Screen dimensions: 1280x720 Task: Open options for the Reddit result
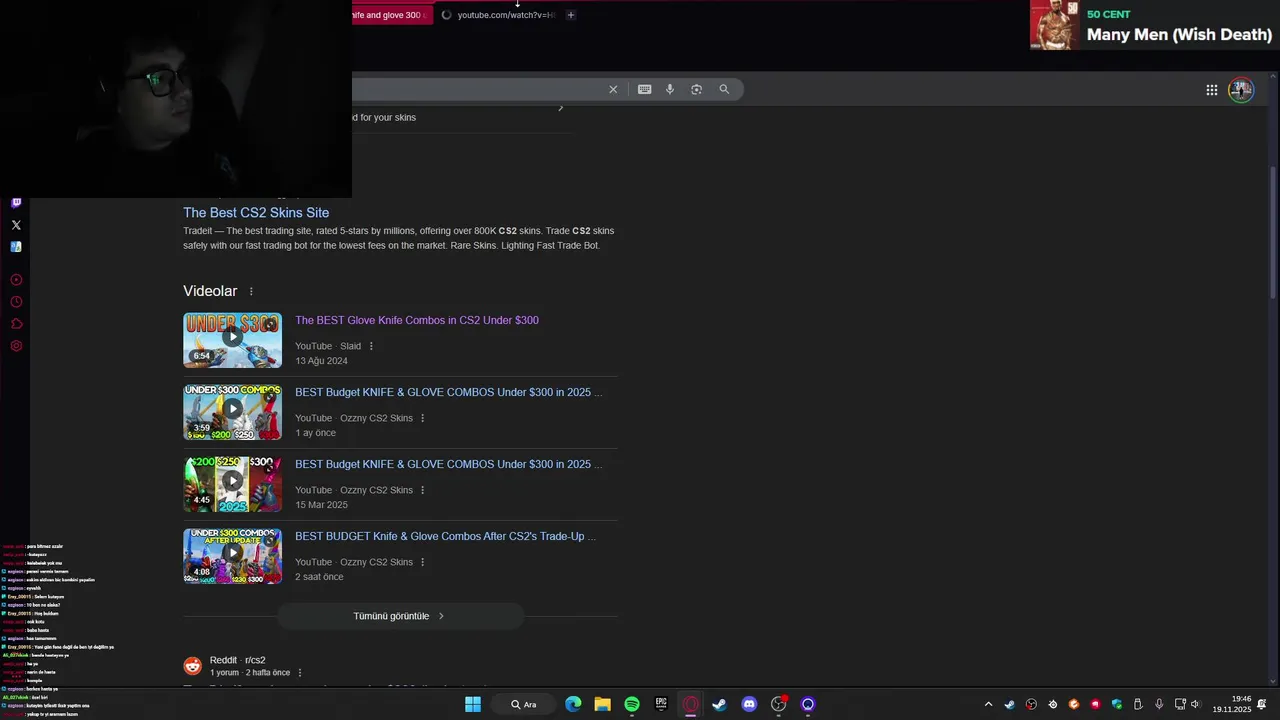pos(300,673)
